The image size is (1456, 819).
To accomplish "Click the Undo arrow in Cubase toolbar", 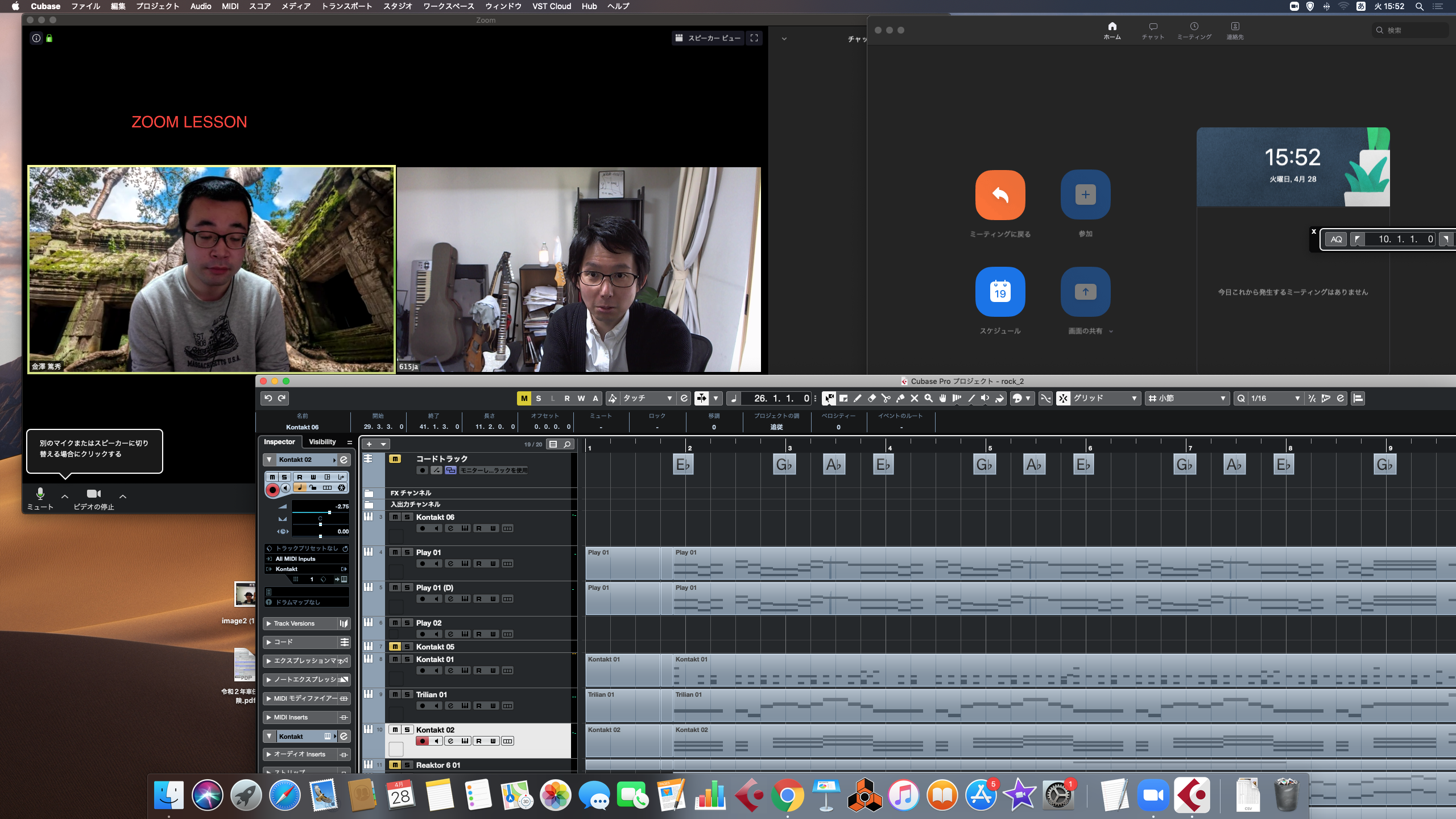I will tap(268, 398).
